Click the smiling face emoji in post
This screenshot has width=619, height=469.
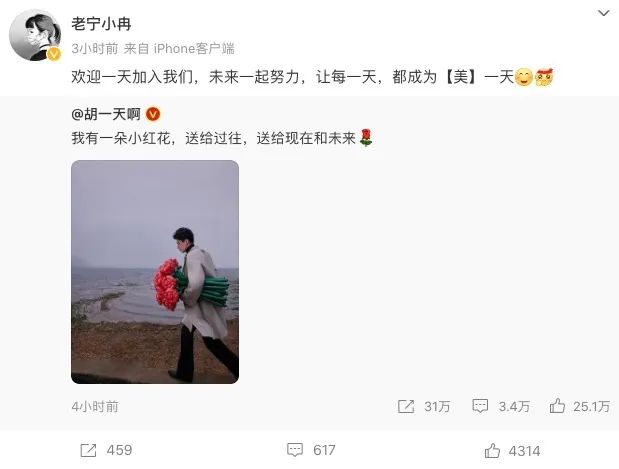coord(524,77)
